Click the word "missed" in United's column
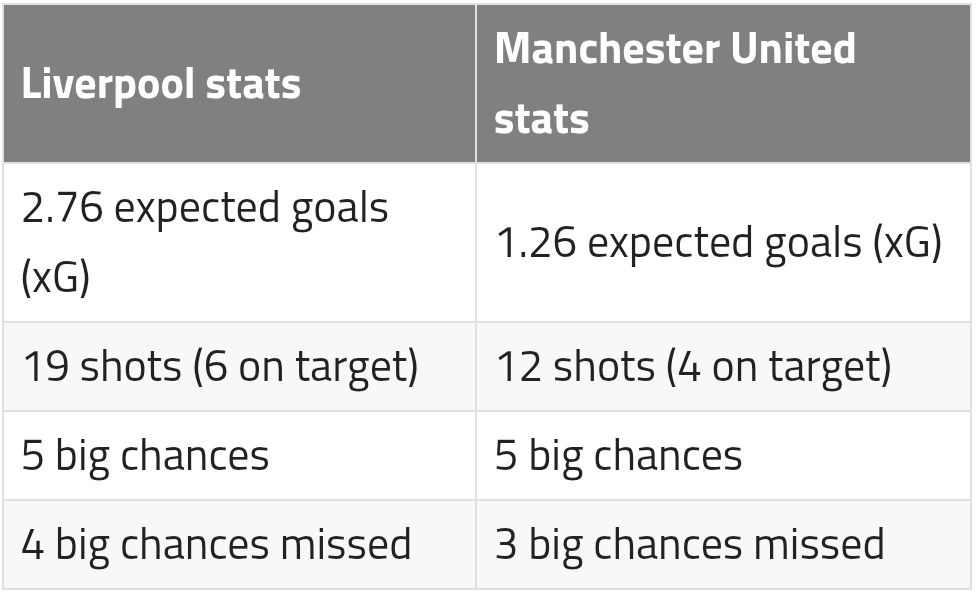978x594 pixels. (818, 544)
